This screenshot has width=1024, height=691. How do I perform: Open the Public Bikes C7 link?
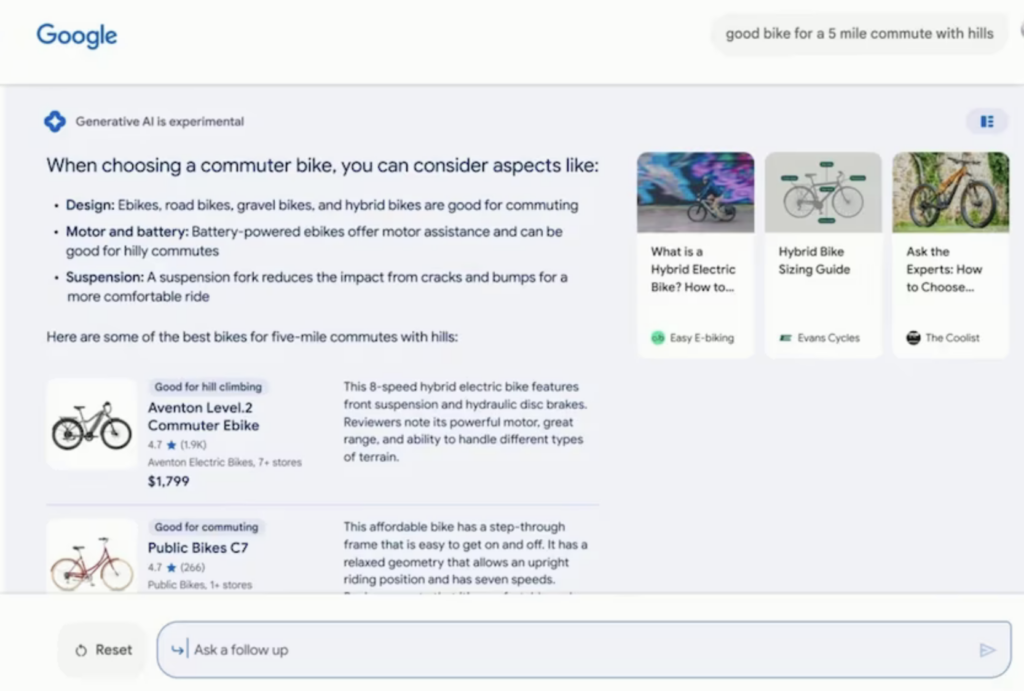198,548
